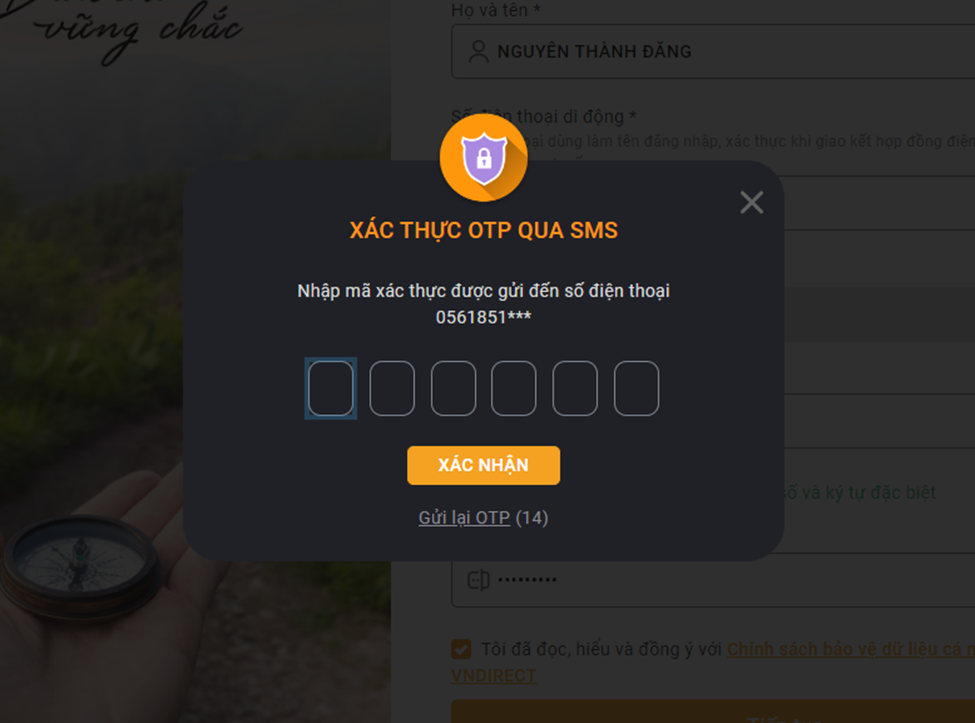Click the masked phone number 0561851***

pyautogui.click(x=484, y=317)
